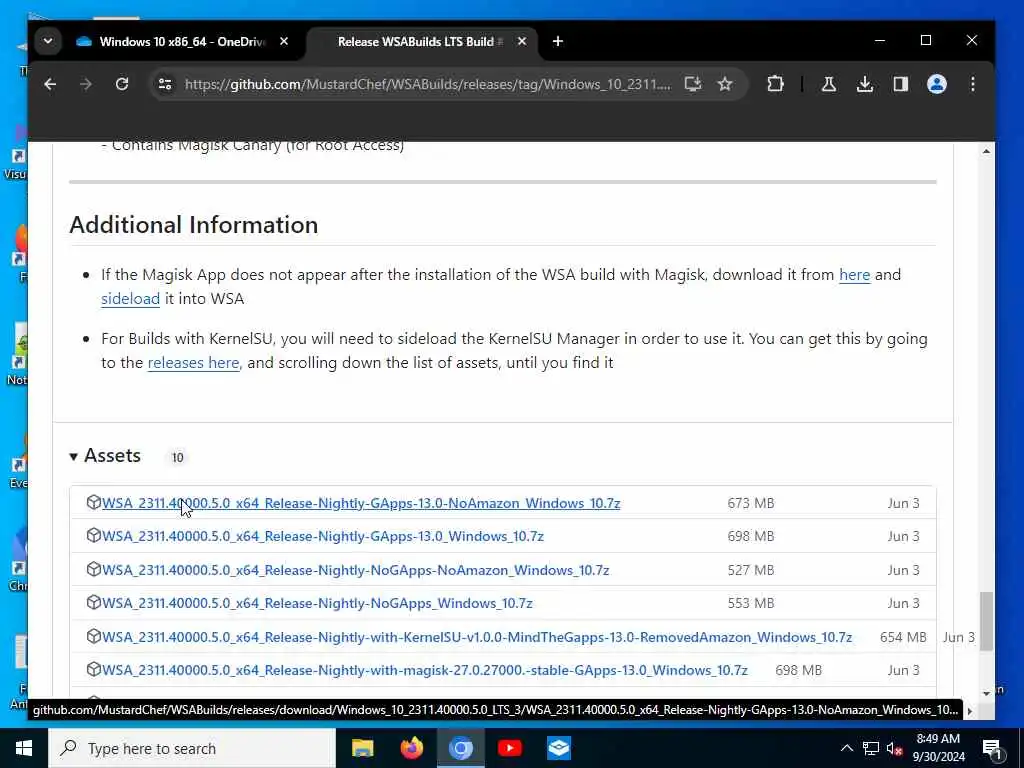The image size is (1024, 768).
Task: Collapse the Assets section triangle
Action: tap(74, 456)
